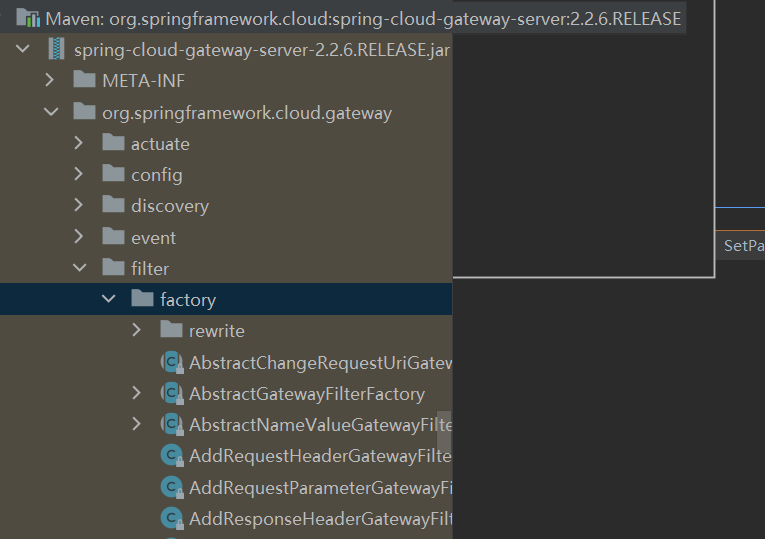The width and height of the screenshot is (765, 539).
Task: Click the AbstractNameValueGatewayFilter class icon
Action: [x=172, y=424]
